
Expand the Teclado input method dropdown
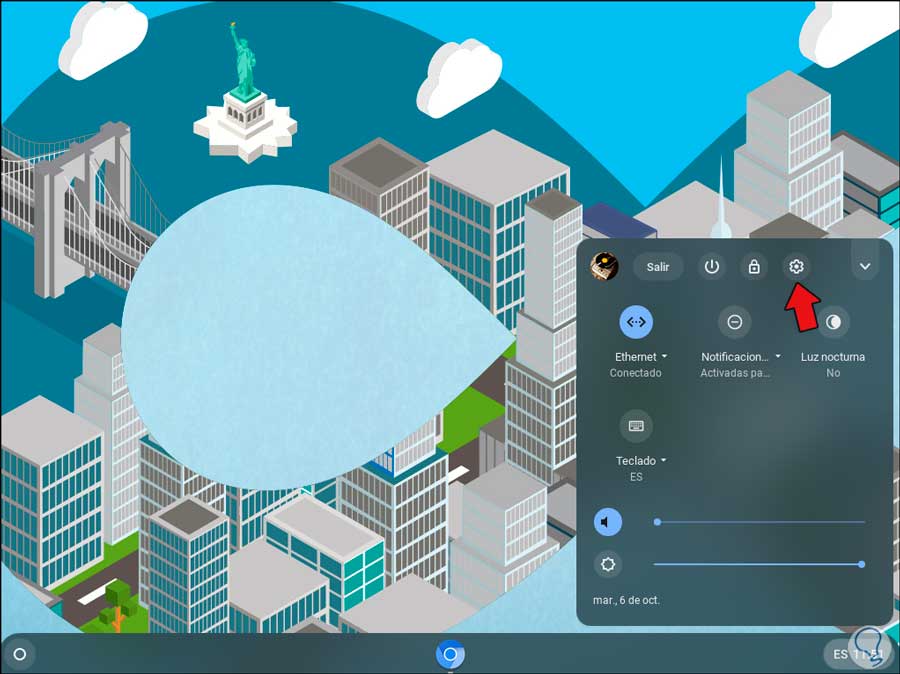pos(641,460)
